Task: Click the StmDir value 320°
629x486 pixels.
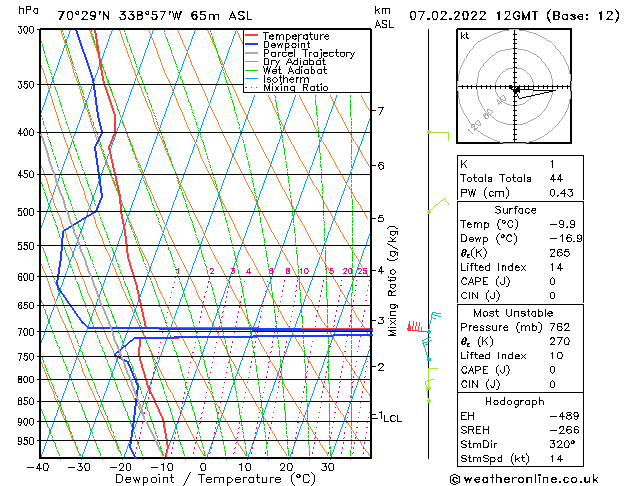Action: [x=562, y=445]
